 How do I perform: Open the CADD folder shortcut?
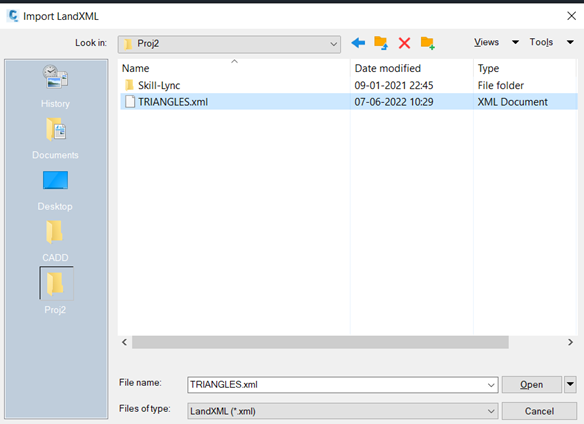click(x=55, y=241)
